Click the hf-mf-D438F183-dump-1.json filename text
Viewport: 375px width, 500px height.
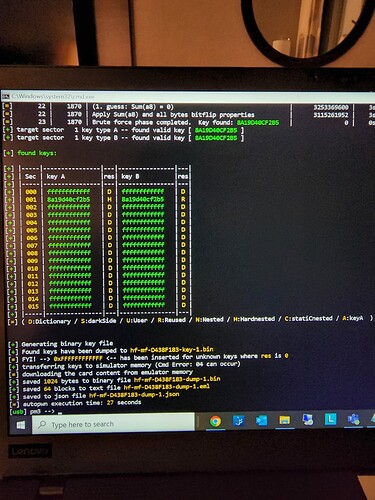point(134,395)
